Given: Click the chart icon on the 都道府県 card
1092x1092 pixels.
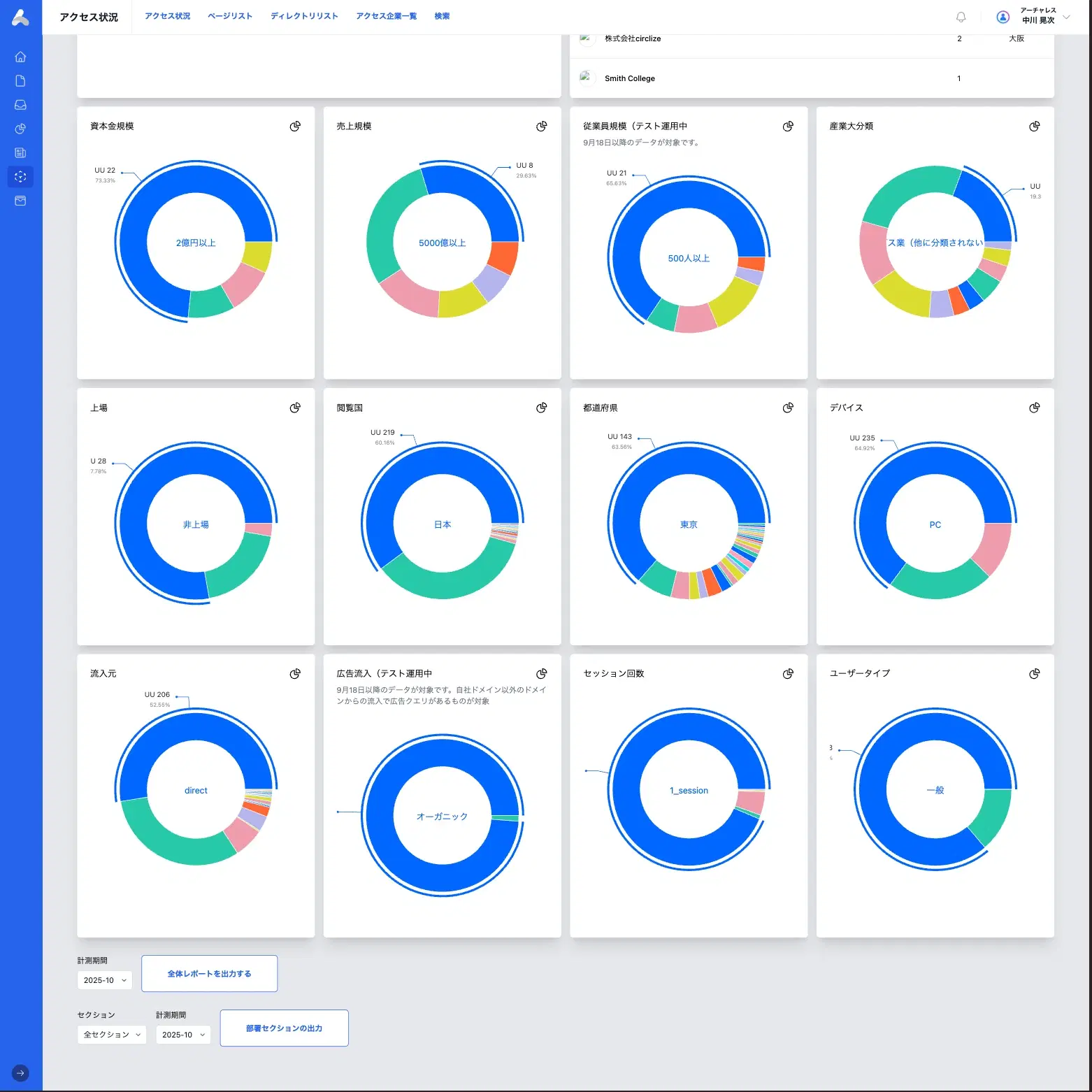Looking at the screenshot, I should pyautogui.click(x=788, y=408).
